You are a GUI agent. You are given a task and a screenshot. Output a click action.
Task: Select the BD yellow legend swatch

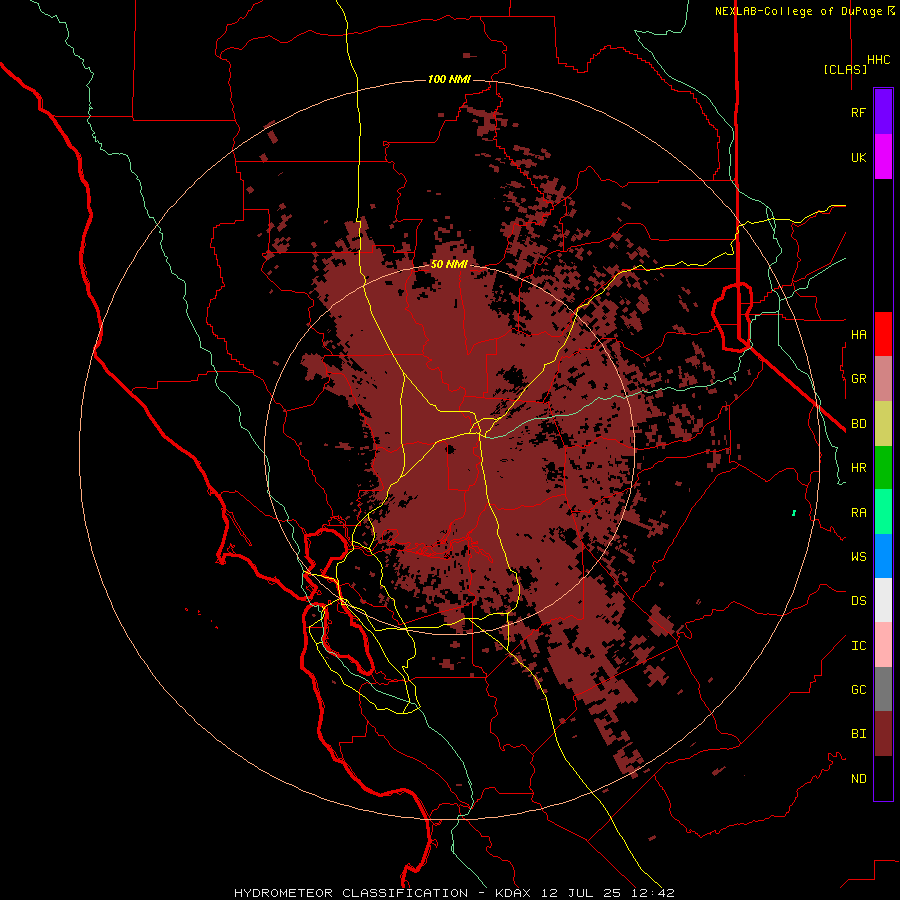[x=883, y=424]
